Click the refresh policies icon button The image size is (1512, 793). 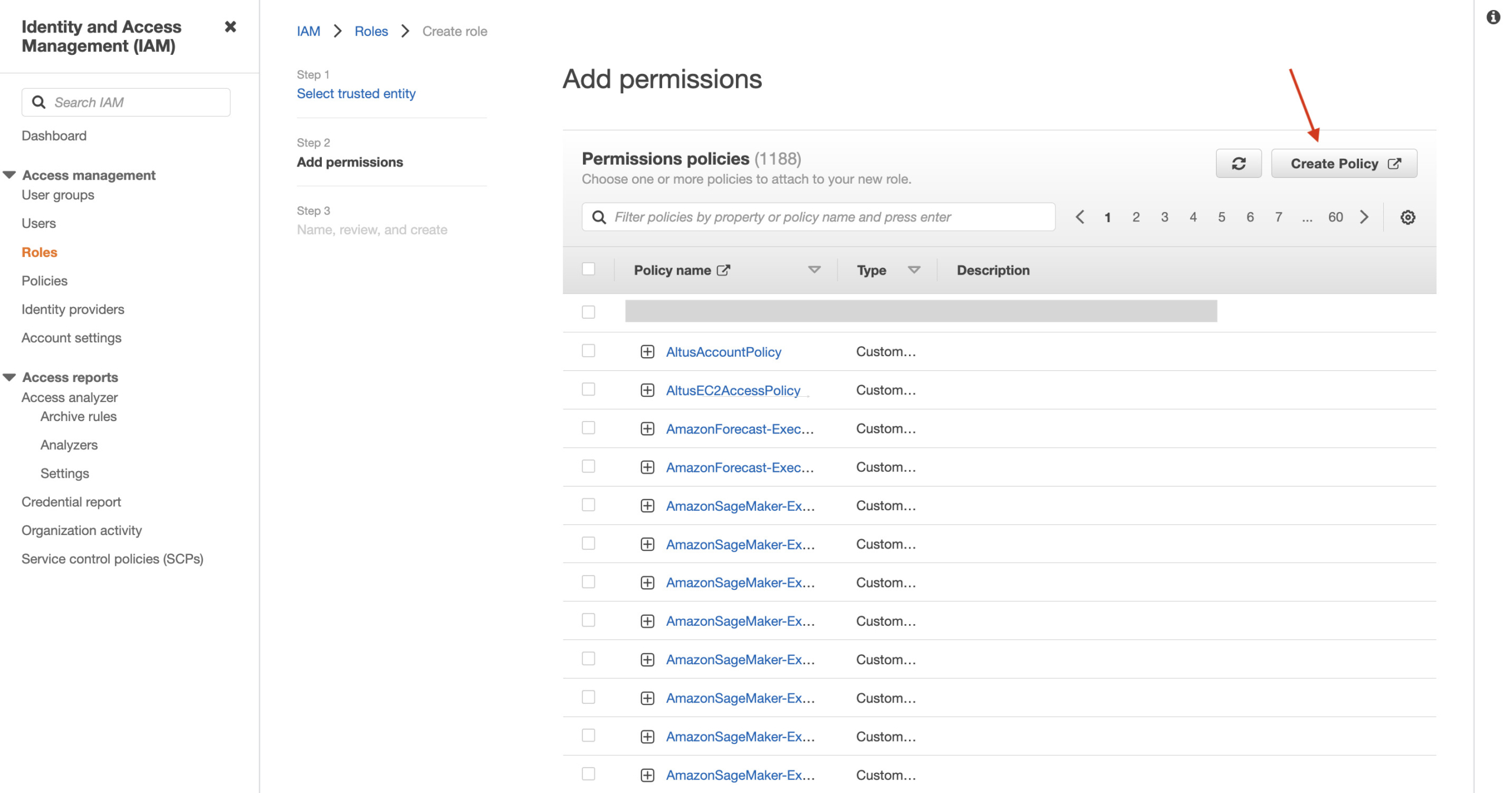[1238, 164]
